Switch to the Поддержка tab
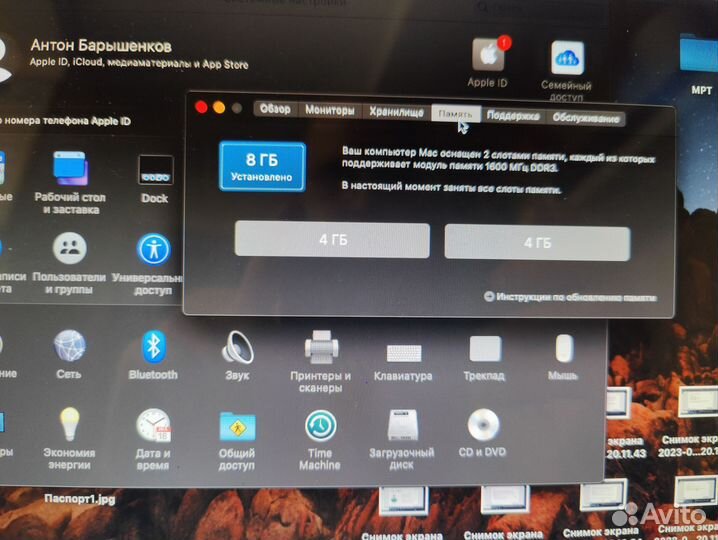This screenshot has width=718, height=540. click(513, 116)
